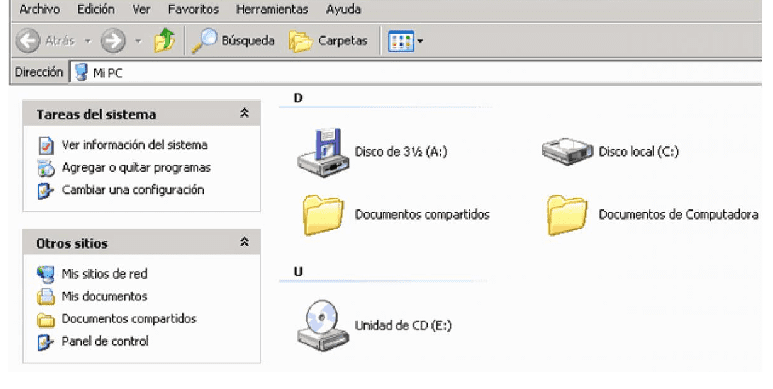The width and height of the screenshot is (773, 389).
Task: Open Mis documentos link
Action: (x=105, y=296)
